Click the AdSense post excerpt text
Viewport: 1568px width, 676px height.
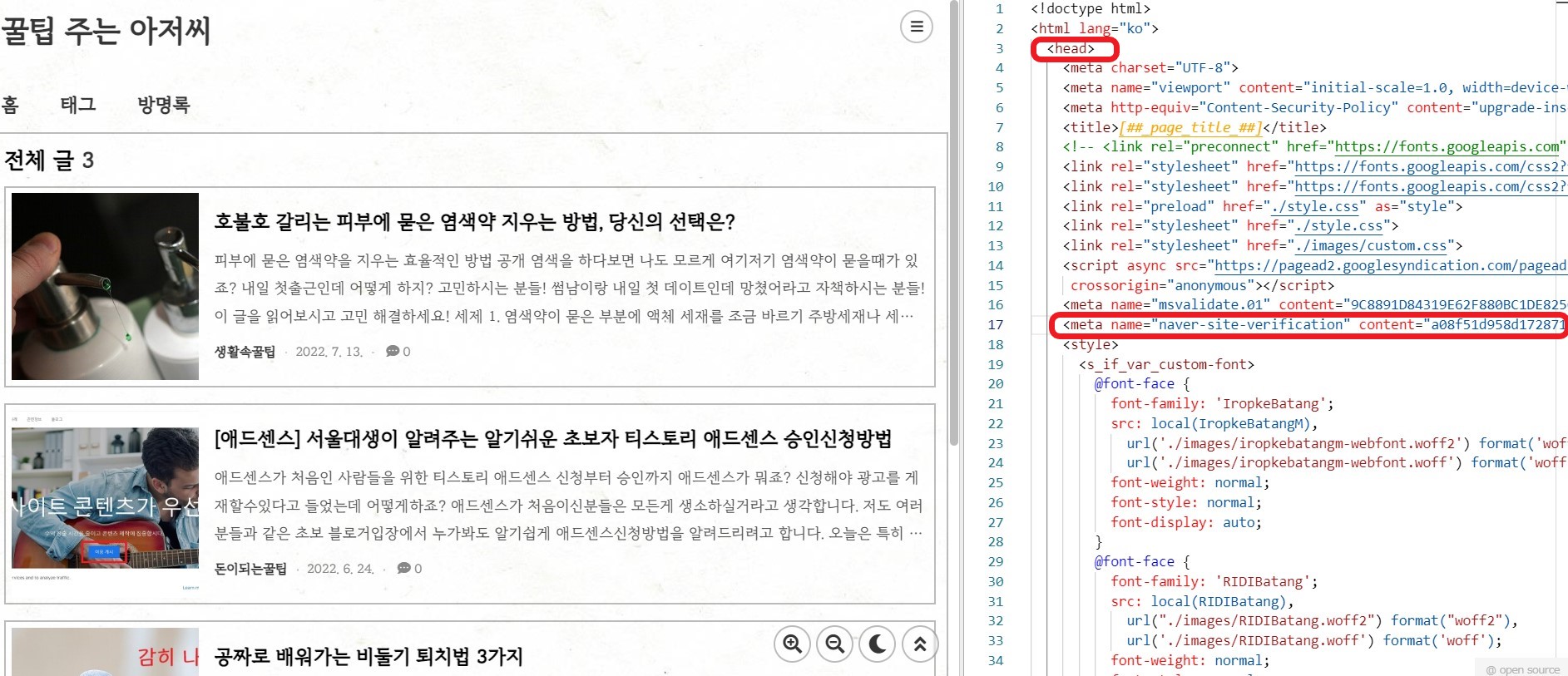pos(569,506)
